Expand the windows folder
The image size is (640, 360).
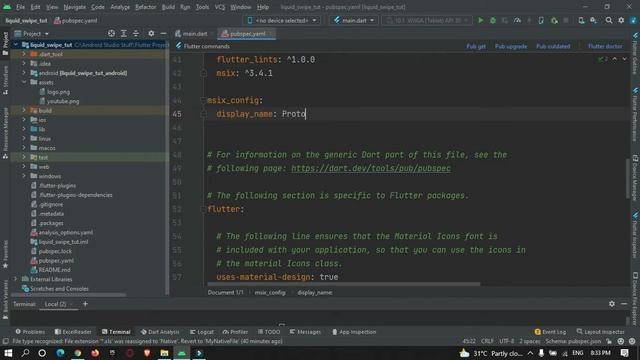click(x=24, y=176)
